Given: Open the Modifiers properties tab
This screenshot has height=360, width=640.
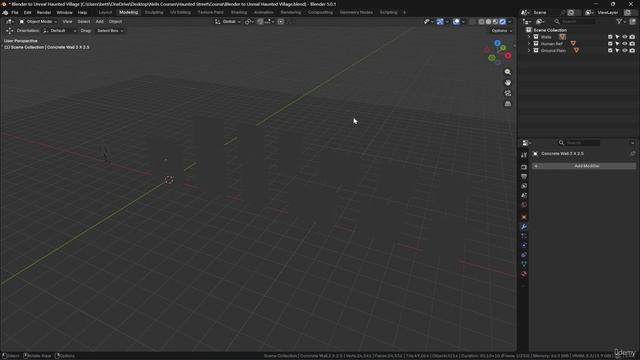Looking at the screenshot, I should point(524,227).
